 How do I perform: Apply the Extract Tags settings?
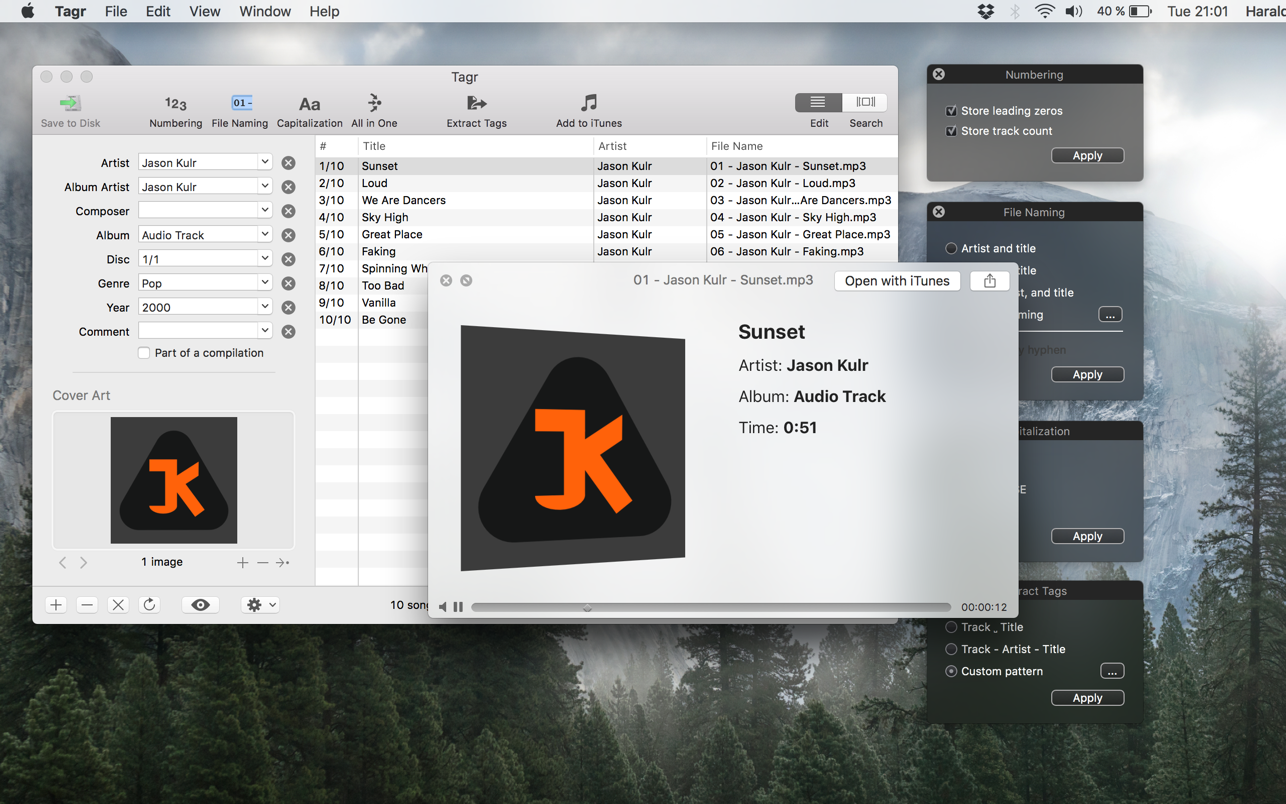coord(1087,698)
